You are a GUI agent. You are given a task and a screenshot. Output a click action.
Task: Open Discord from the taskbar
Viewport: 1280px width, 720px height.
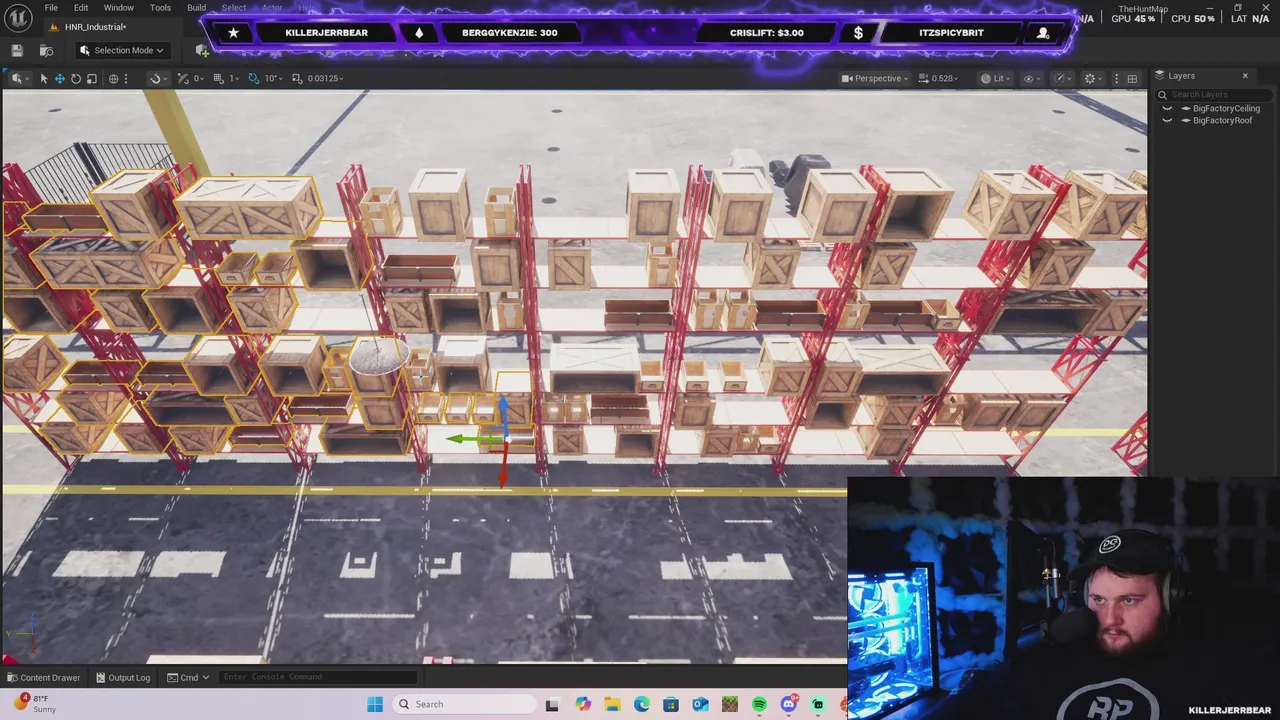coord(788,704)
